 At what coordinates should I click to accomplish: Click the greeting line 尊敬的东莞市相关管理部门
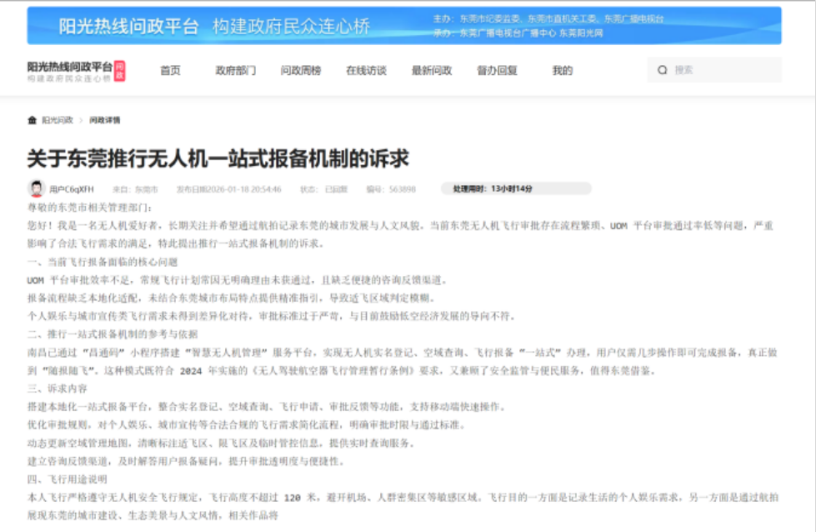coord(90,208)
